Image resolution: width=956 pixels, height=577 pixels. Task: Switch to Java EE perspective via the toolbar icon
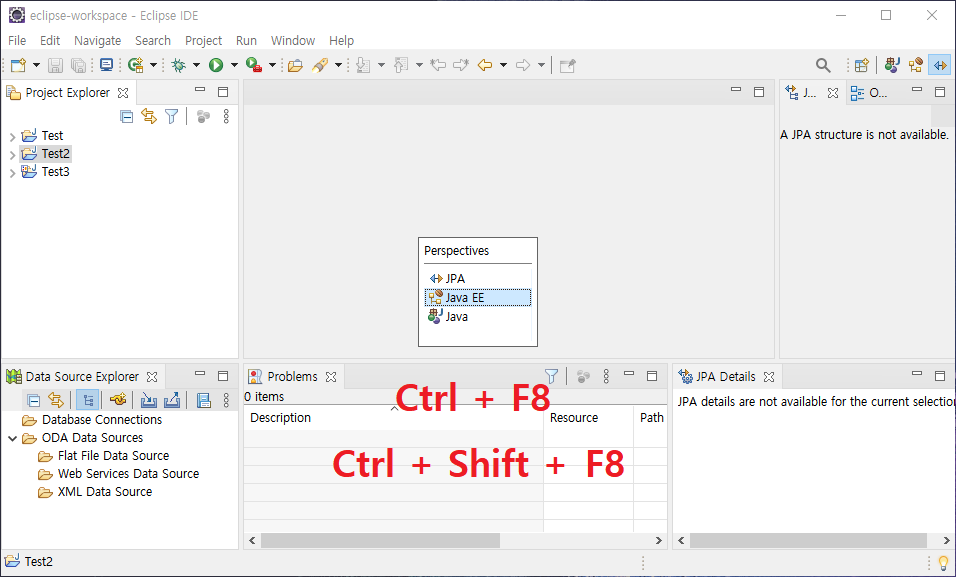pyautogui.click(x=916, y=65)
